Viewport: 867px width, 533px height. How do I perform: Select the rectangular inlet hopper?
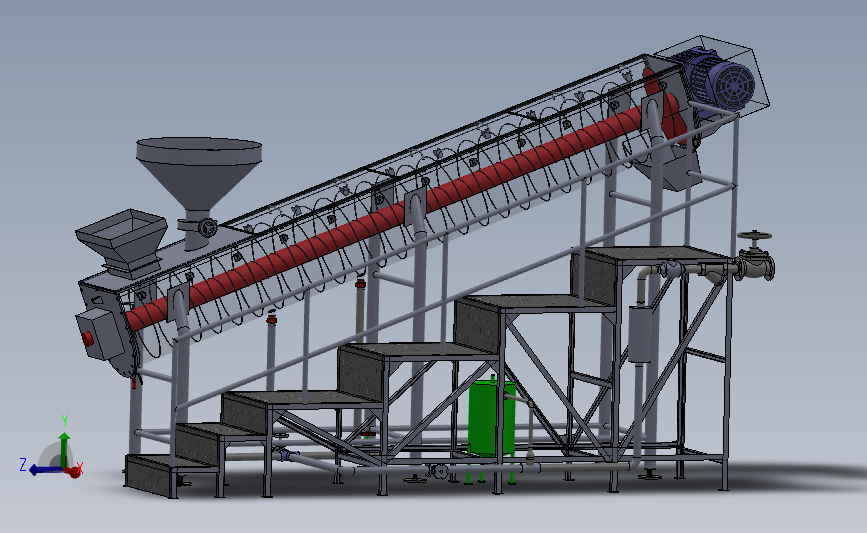pyautogui.click(x=122, y=241)
